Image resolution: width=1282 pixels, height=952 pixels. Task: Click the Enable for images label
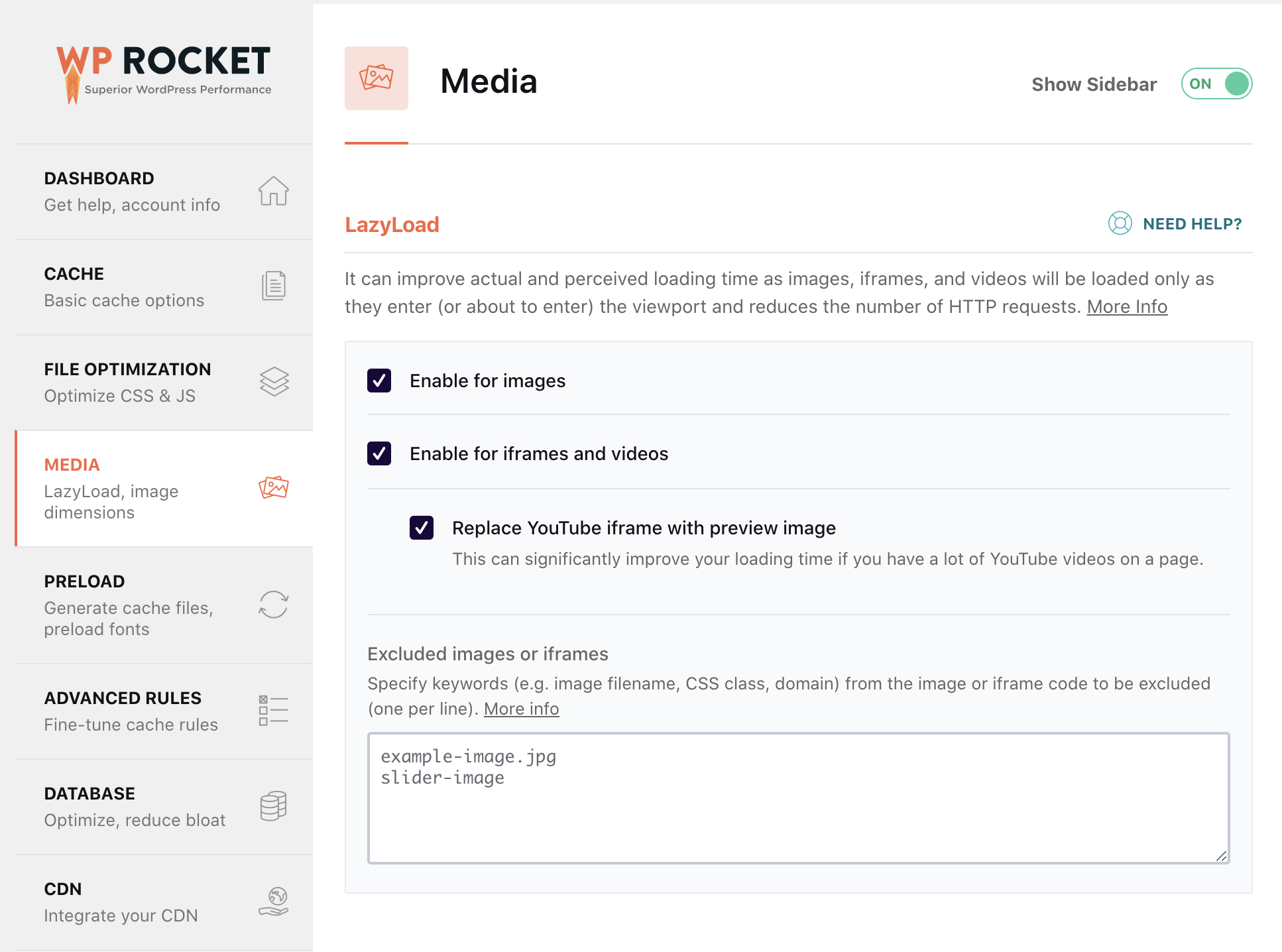(x=487, y=381)
